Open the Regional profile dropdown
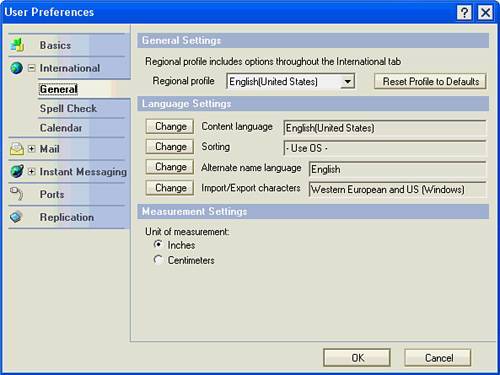The image size is (500, 375). point(347,81)
